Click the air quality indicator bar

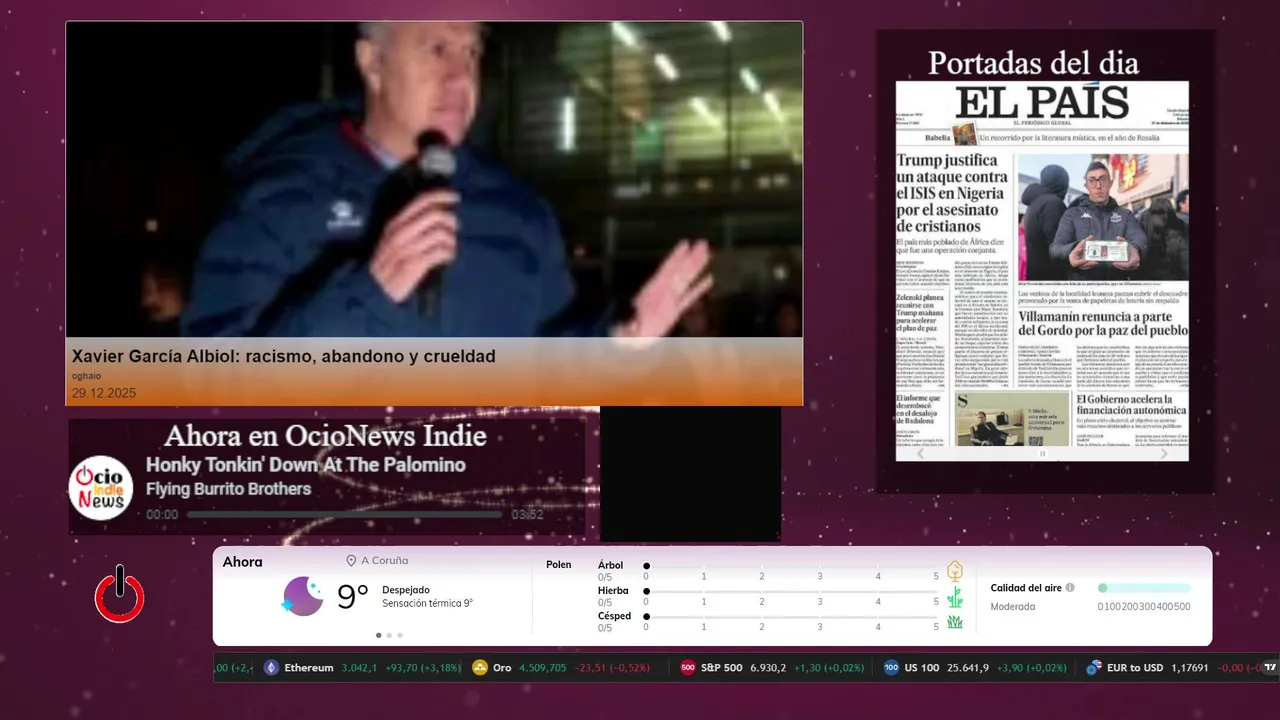tap(1144, 588)
